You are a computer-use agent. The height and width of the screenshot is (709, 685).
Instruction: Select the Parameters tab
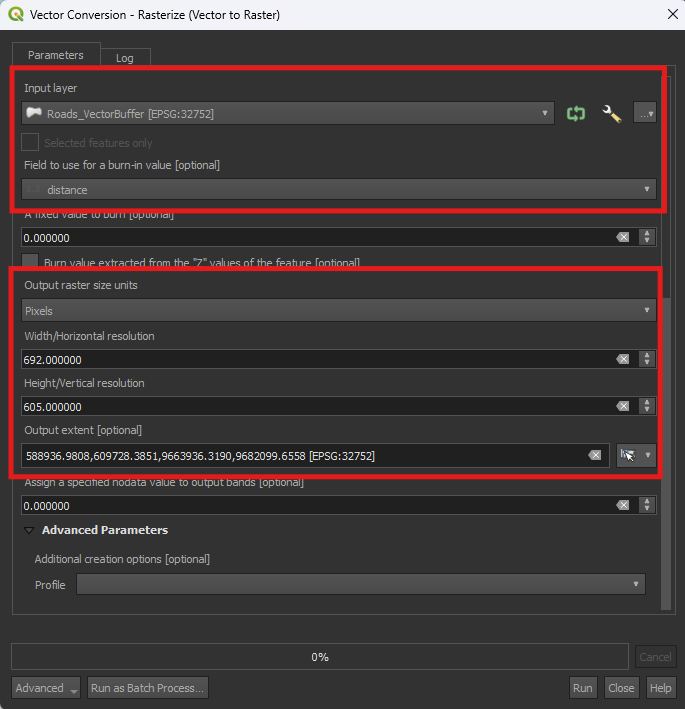pyautogui.click(x=56, y=55)
